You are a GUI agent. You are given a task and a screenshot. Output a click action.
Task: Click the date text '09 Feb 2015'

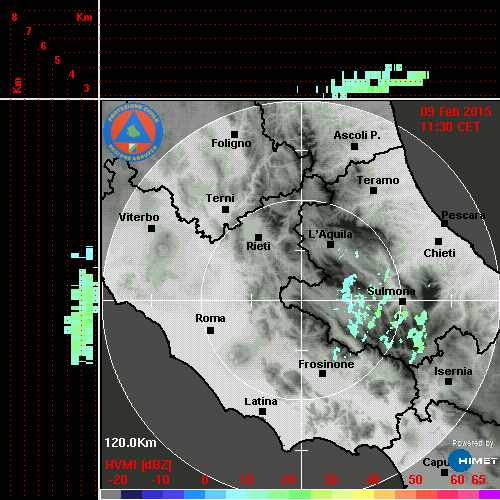point(456,112)
